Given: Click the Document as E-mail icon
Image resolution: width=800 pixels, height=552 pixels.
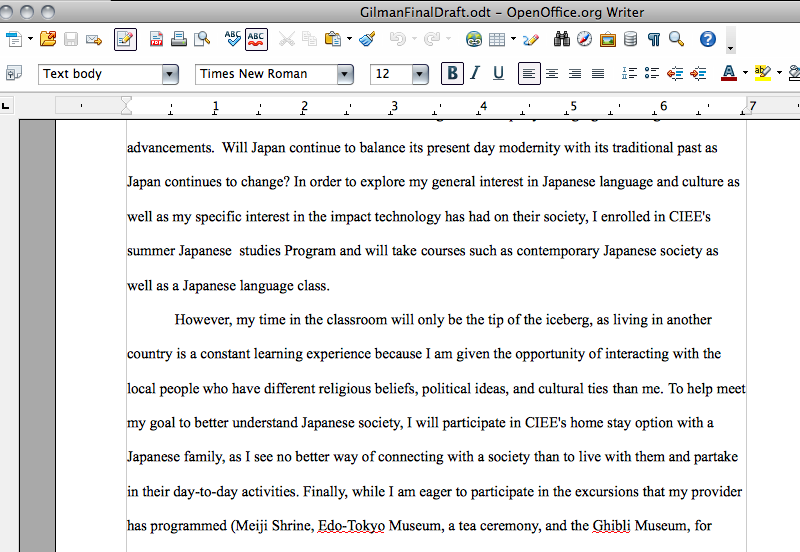Looking at the screenshot, I should [x=94, y=39].
